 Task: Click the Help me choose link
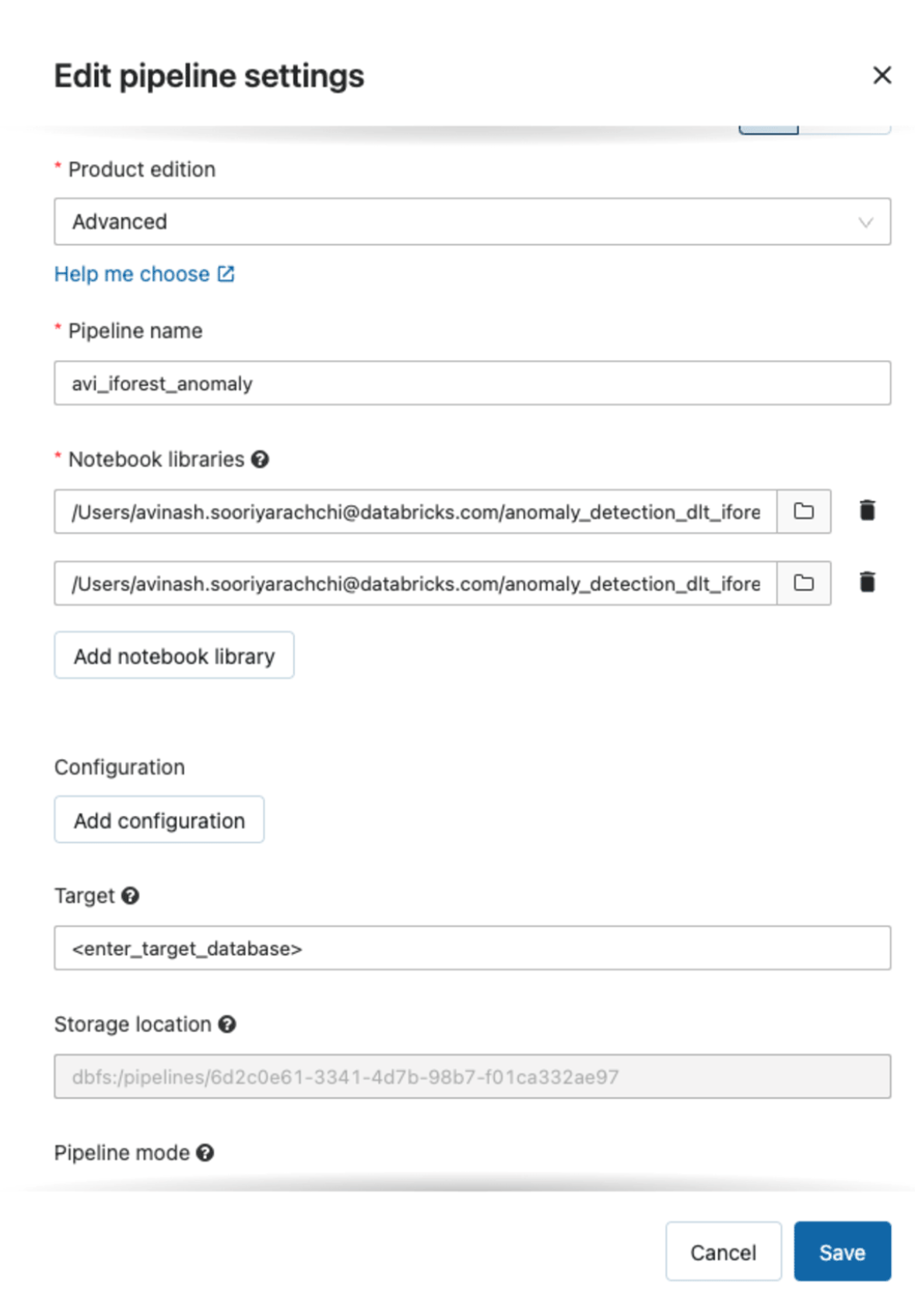pos(131,274)
